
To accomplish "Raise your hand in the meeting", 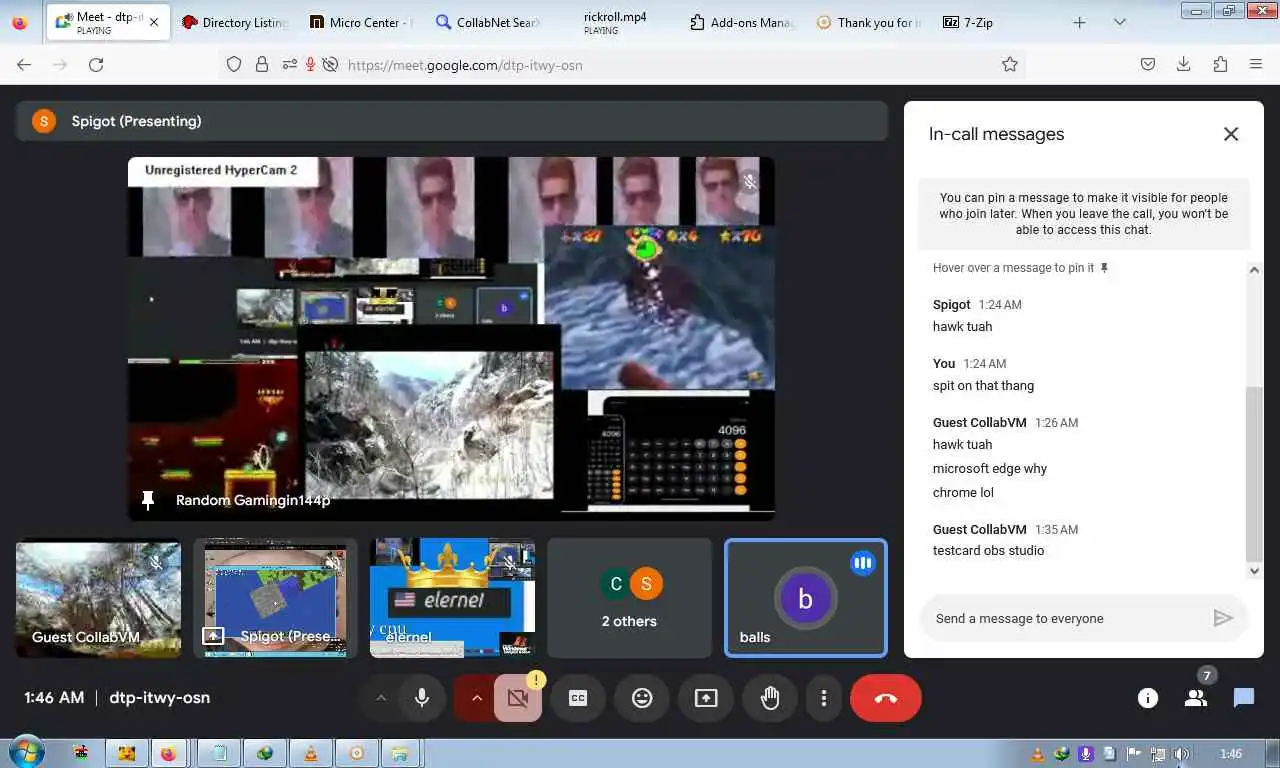I will [770, 698].
